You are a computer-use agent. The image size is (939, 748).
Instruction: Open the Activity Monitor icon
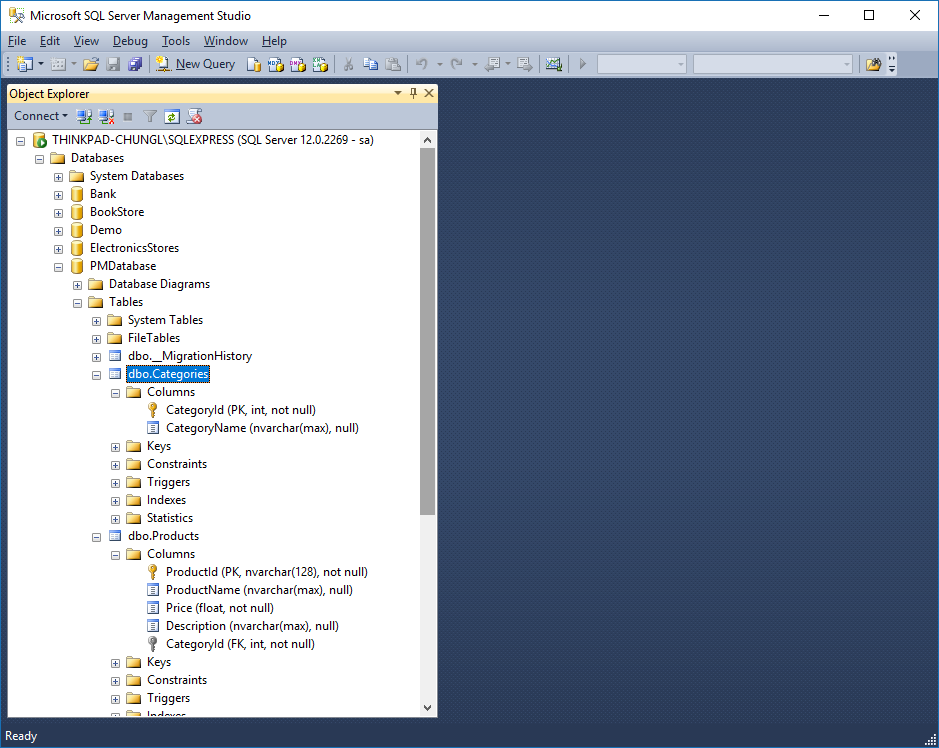point(553,64)
